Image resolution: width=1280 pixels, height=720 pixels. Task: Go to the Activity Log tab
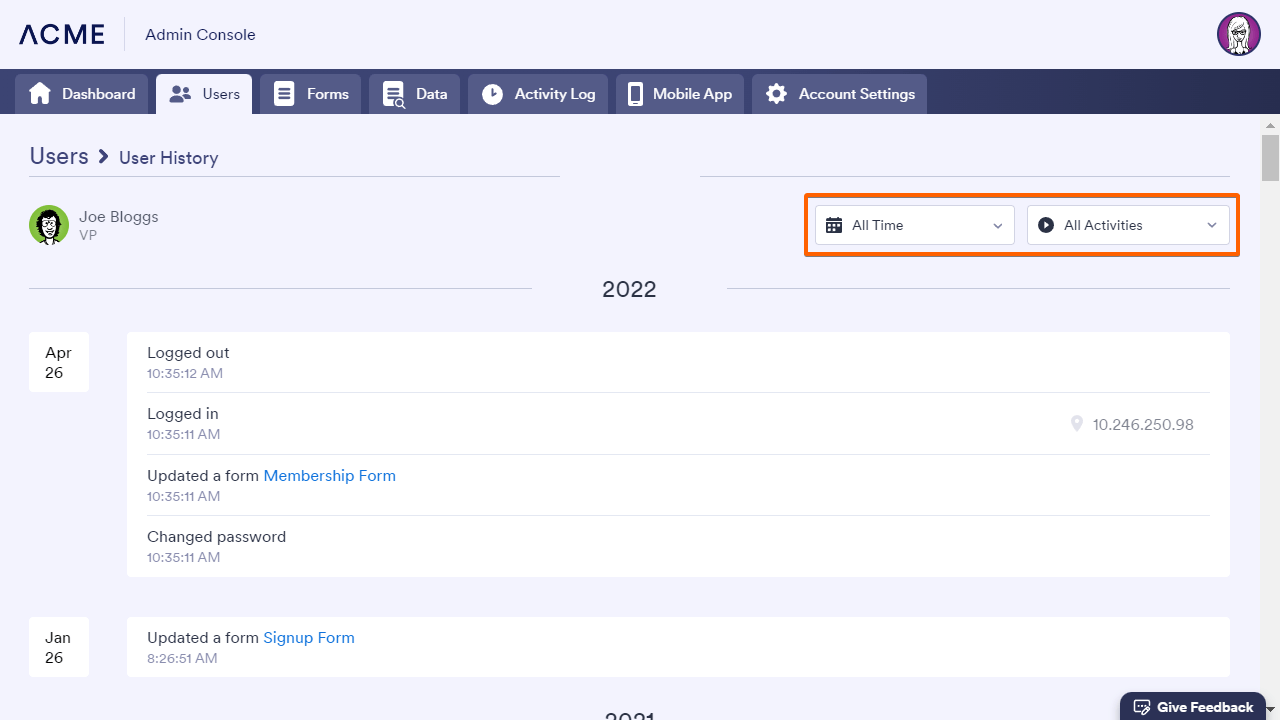click(538, 94)
